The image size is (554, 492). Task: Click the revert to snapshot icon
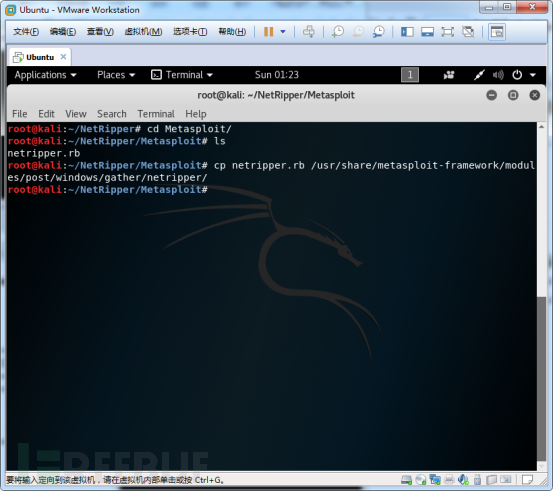[x=358, y=31]
